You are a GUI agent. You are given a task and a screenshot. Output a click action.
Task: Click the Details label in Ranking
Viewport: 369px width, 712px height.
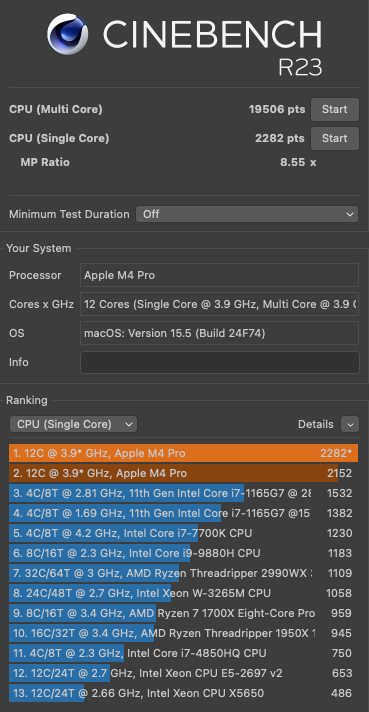[x=315, y=424]
